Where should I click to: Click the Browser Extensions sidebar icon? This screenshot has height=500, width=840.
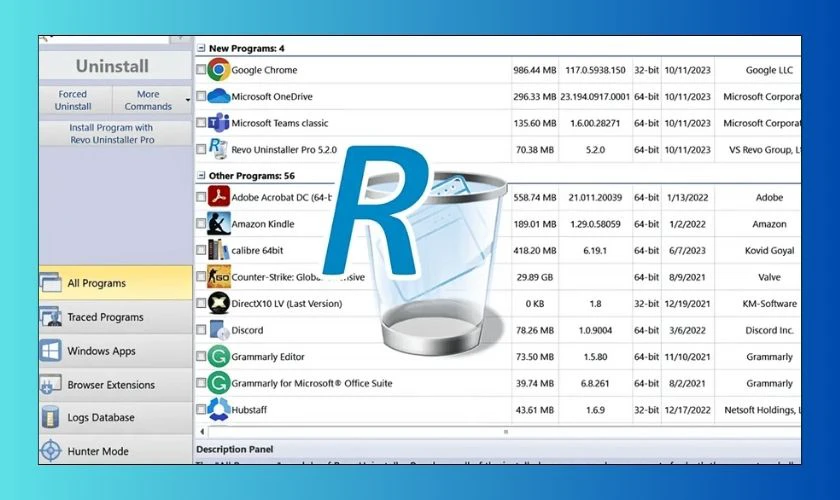[51, 384]
